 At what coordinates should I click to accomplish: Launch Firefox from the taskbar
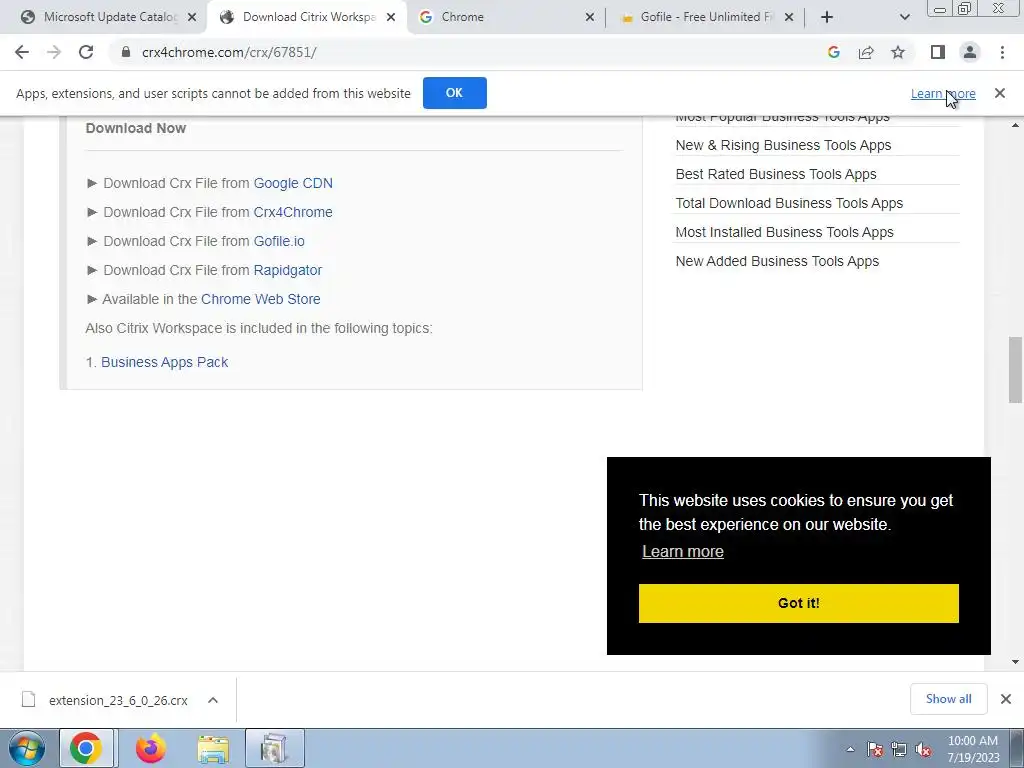point(151,748)
